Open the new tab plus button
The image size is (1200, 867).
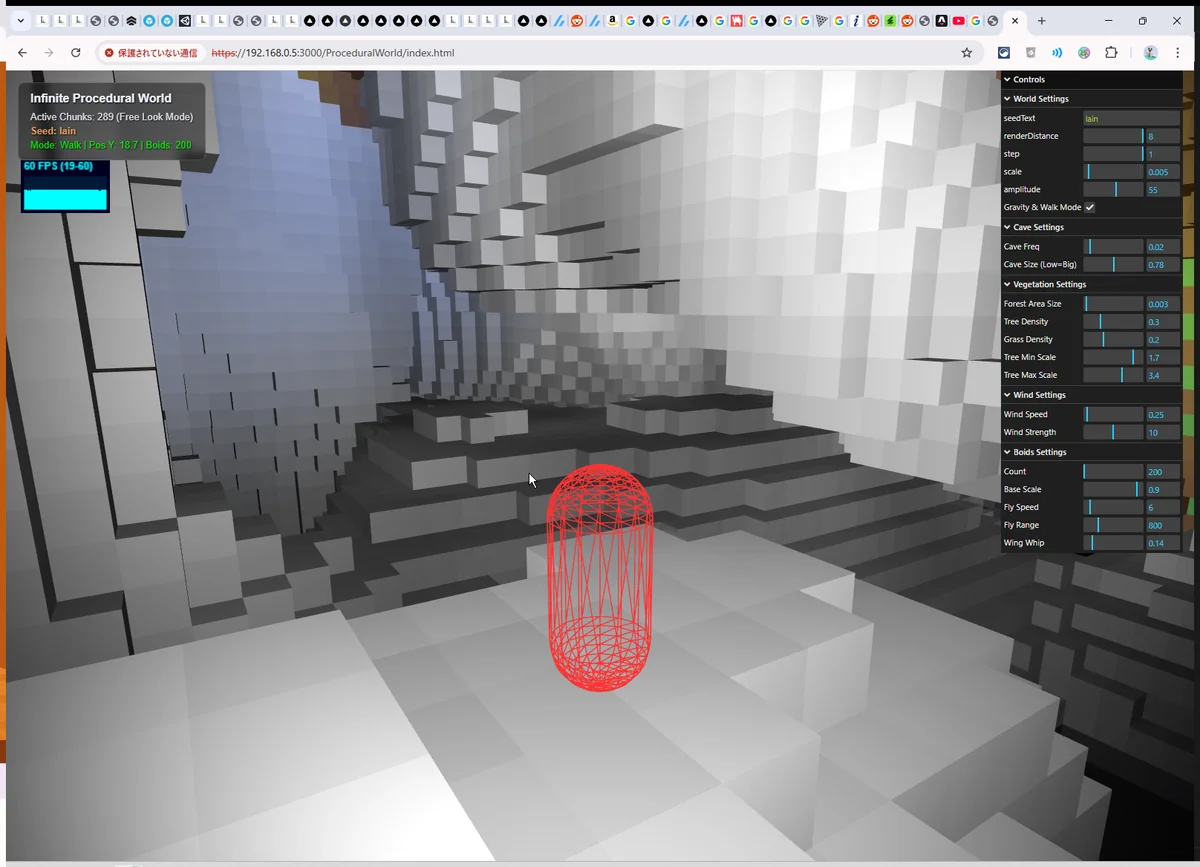(1041, 20)
